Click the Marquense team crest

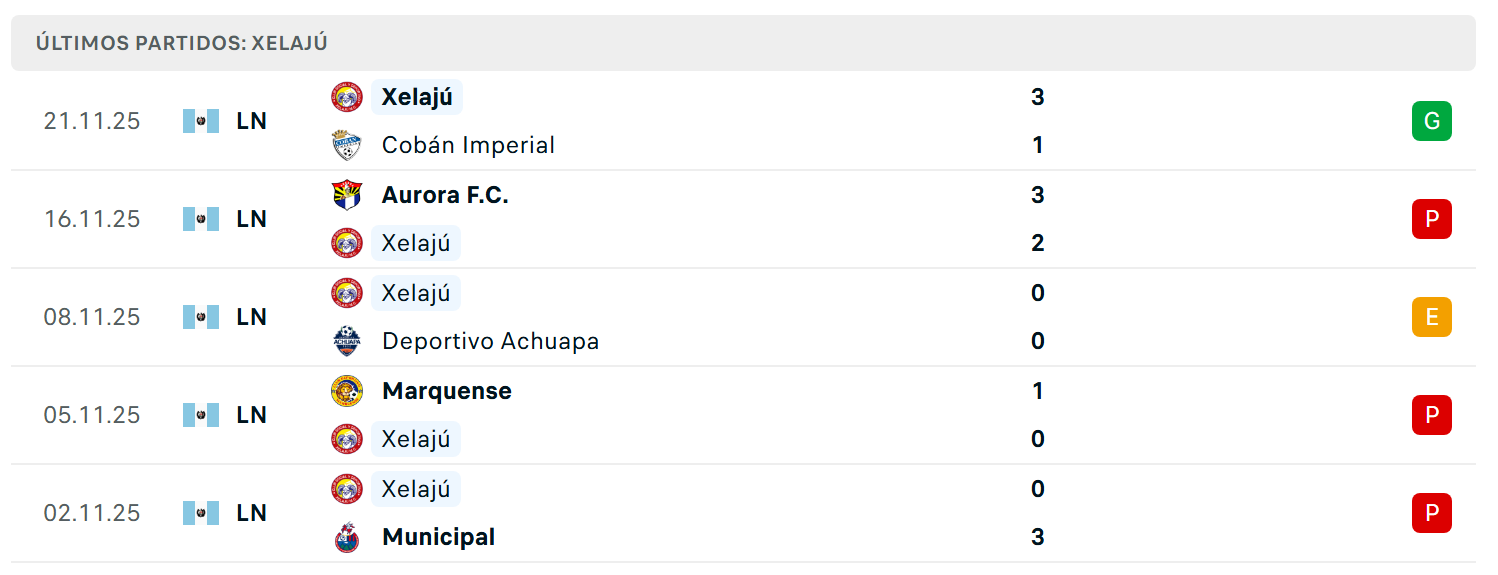coord(347,391)
